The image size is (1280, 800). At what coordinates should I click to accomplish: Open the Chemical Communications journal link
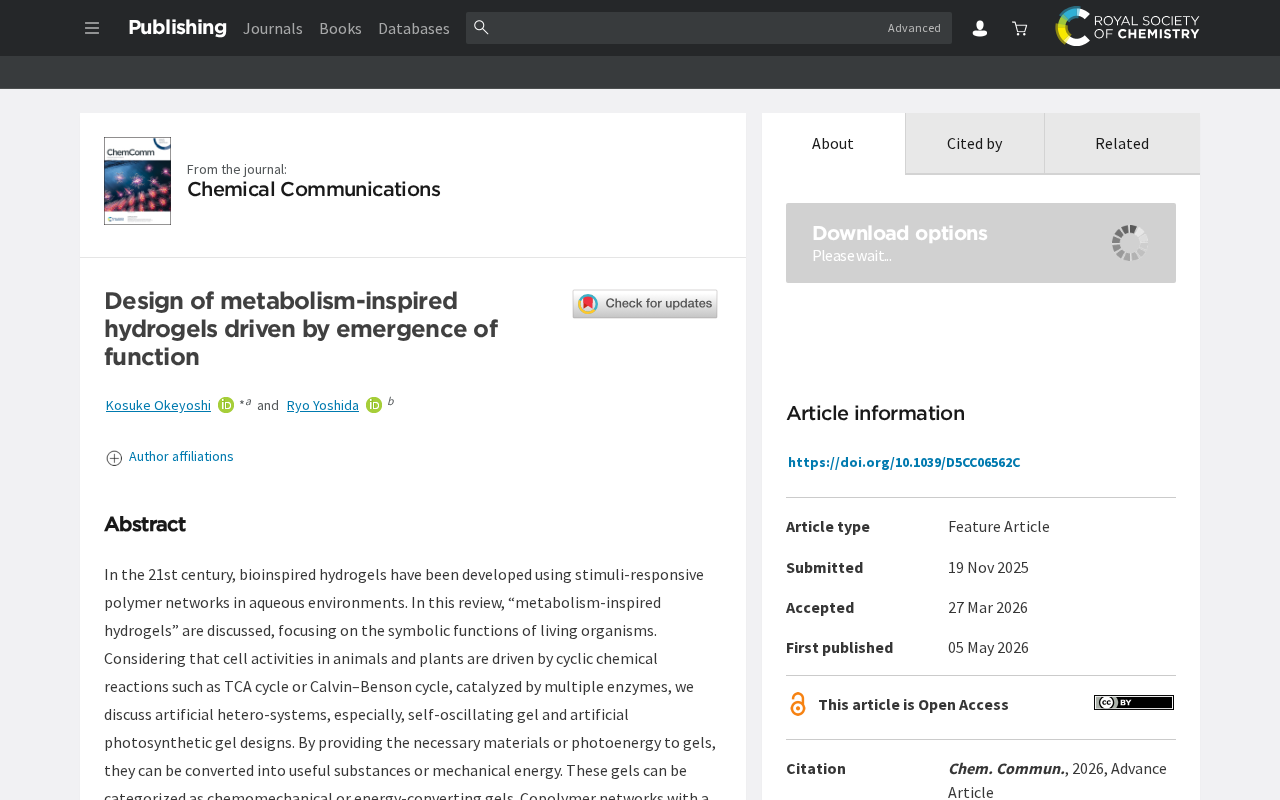point(313,189)
